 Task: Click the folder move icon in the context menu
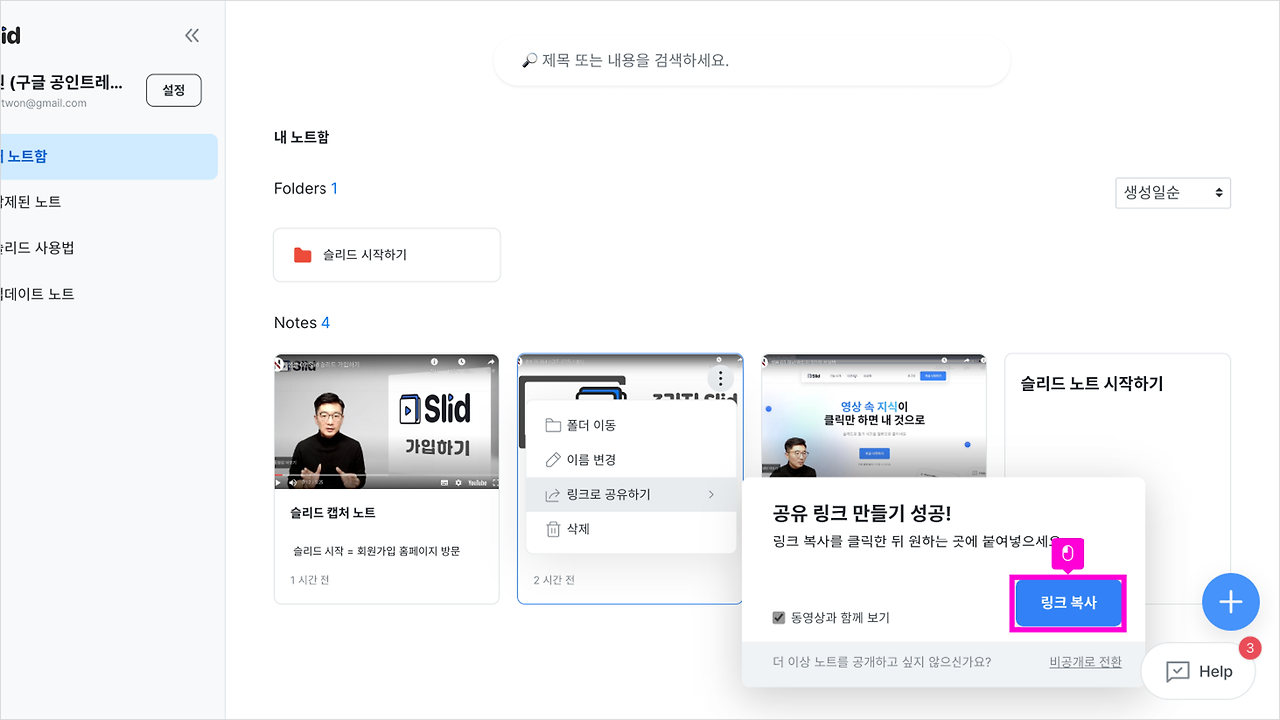pos(555,424)
